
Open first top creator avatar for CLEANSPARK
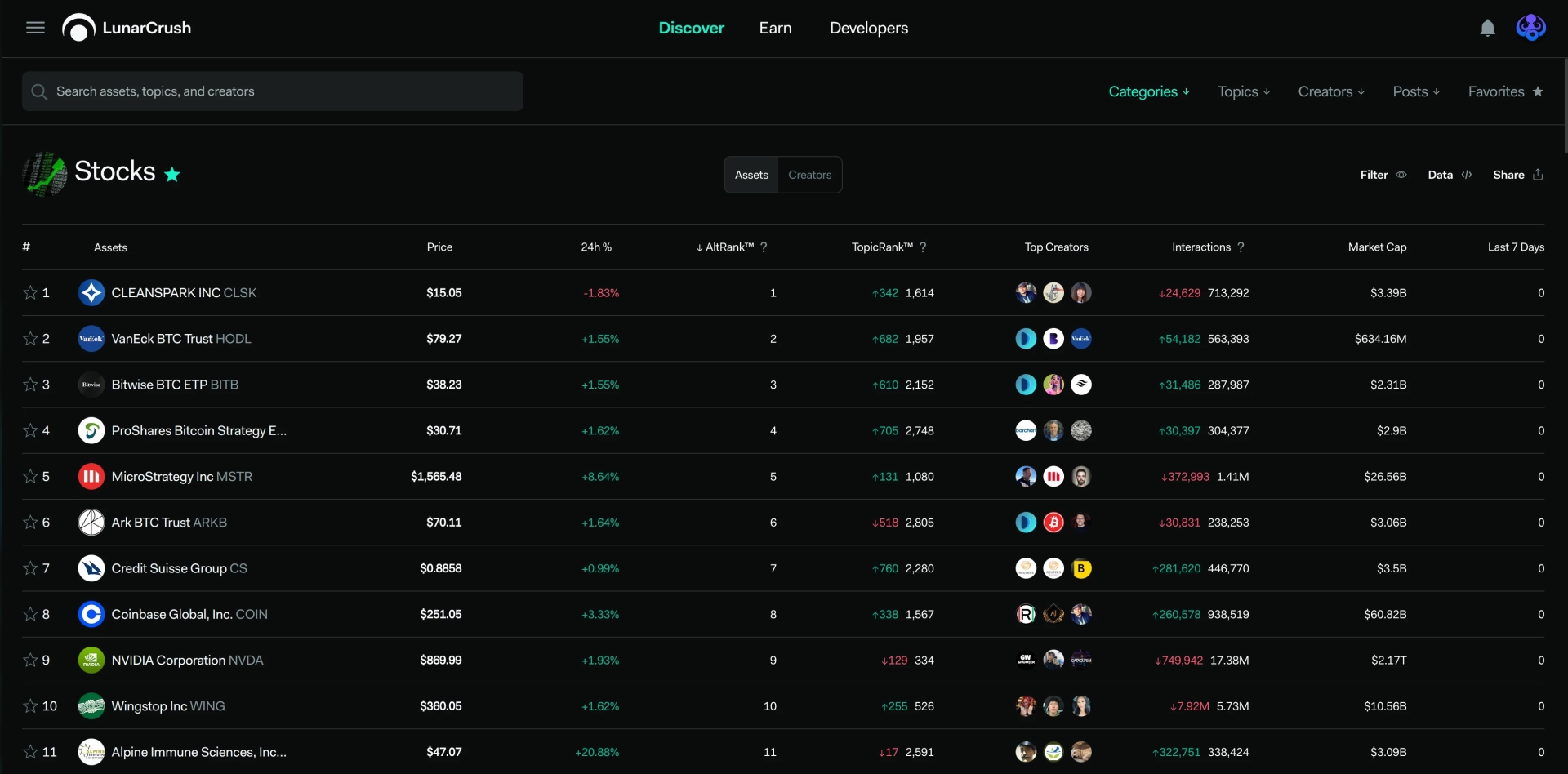[x=1027, y=292]
